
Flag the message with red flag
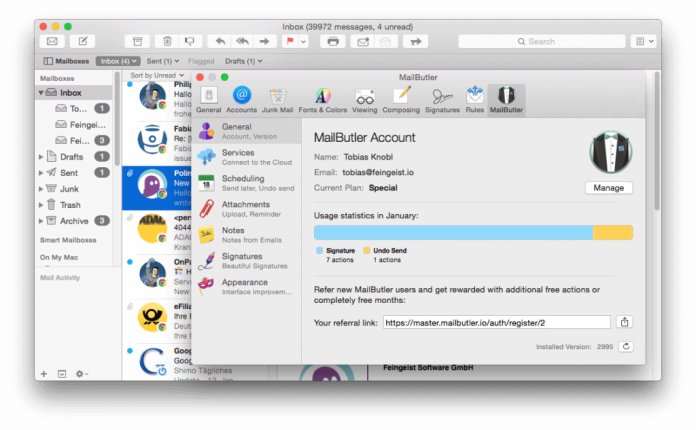pos(290,41)
